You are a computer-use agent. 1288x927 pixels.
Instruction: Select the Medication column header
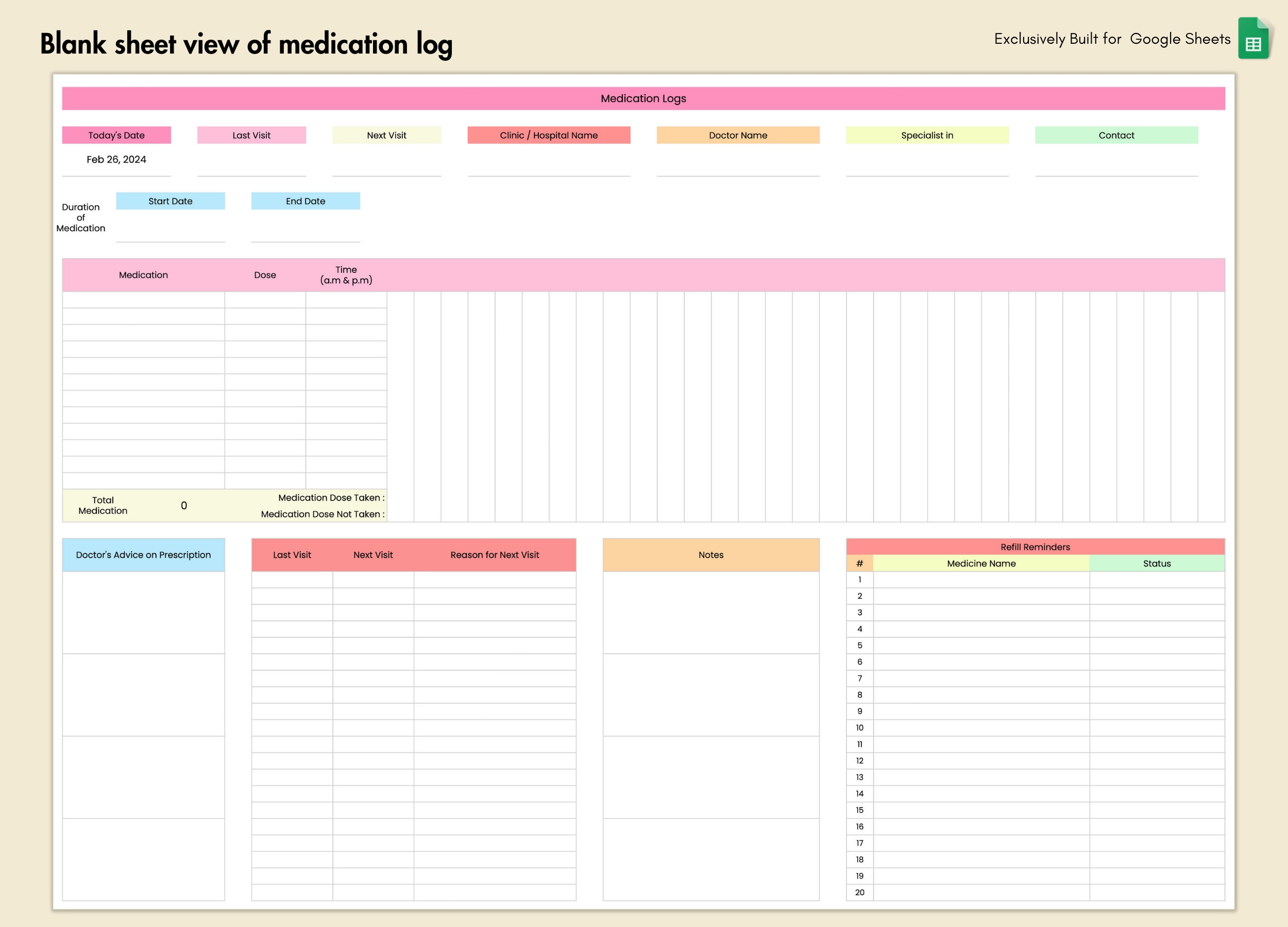[x=144, y=274]
